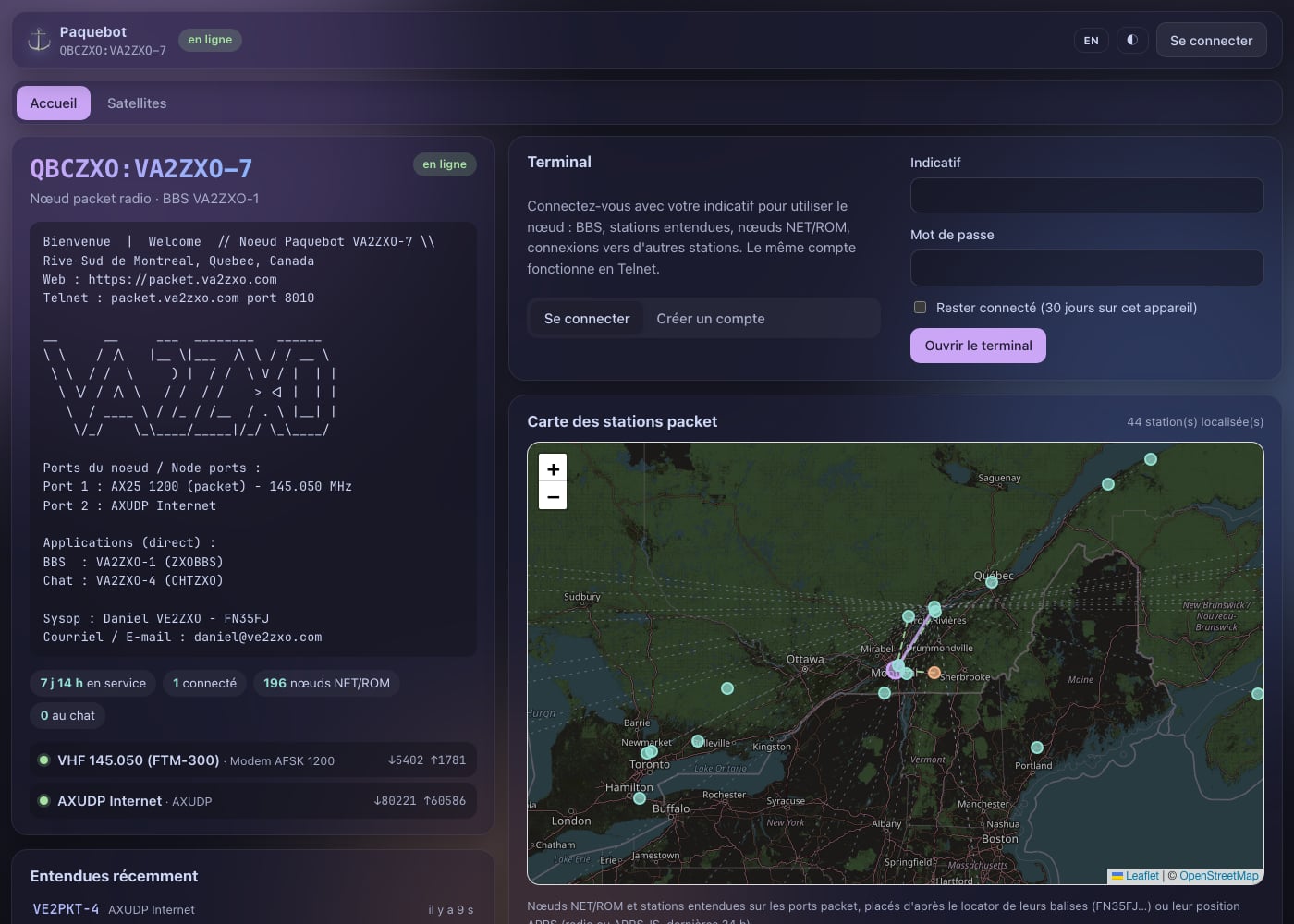Viewport: 1294px width, 924px height.
Task: Click the orange station marker near Sherbrooke
Action: click(934, 673)
